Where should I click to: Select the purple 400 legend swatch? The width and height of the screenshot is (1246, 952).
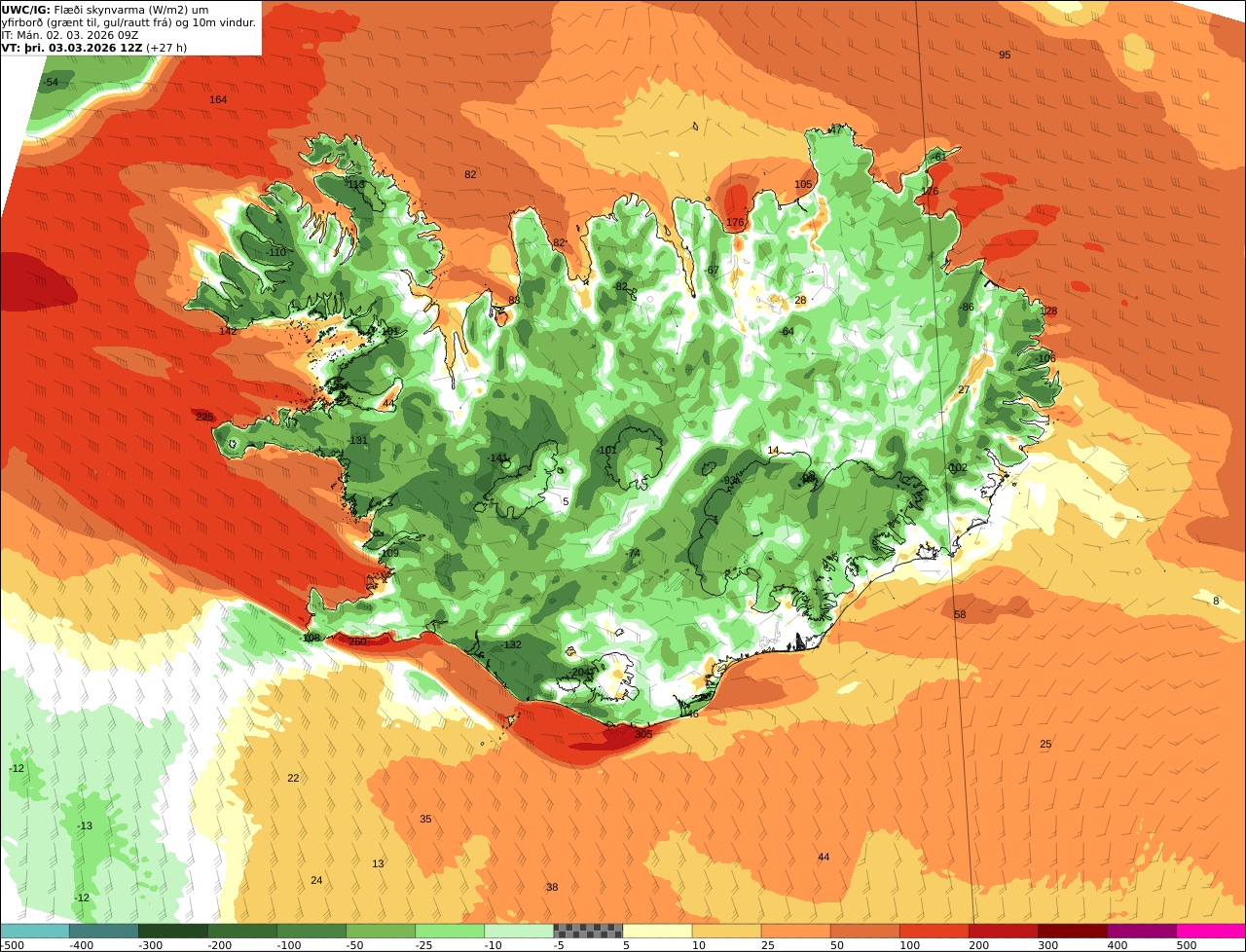click(x=1142, y=931)
